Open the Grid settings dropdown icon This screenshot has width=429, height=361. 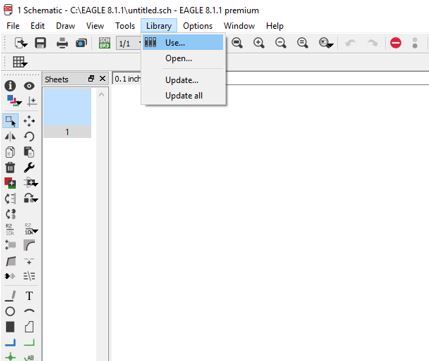[20, 62]
